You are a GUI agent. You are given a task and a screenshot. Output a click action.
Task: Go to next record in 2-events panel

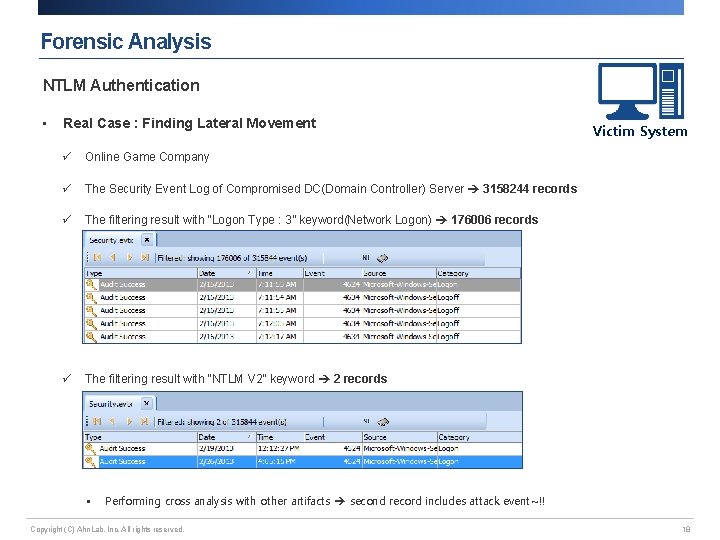point(129,421)
